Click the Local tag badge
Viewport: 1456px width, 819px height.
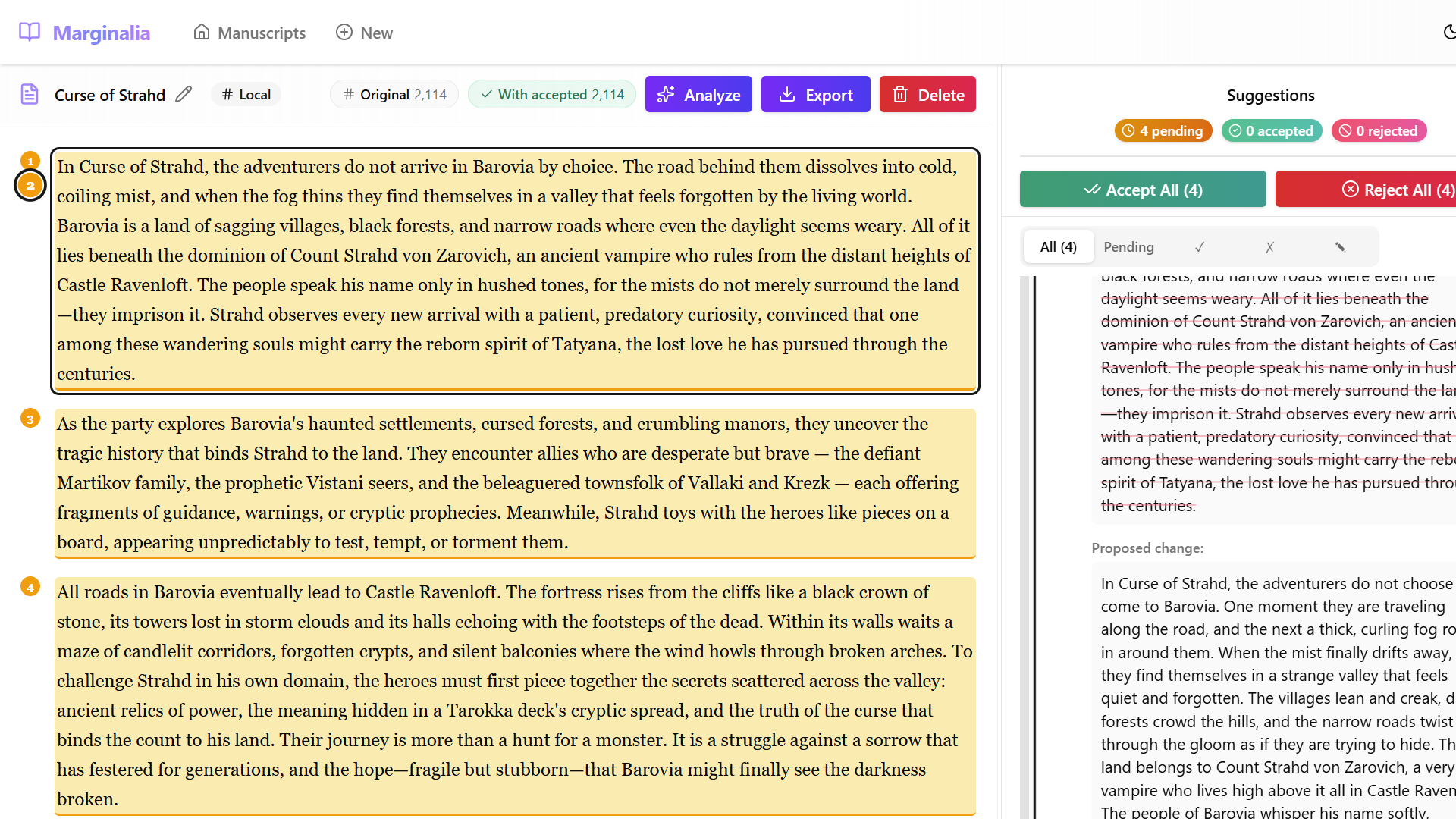point(246,94)
